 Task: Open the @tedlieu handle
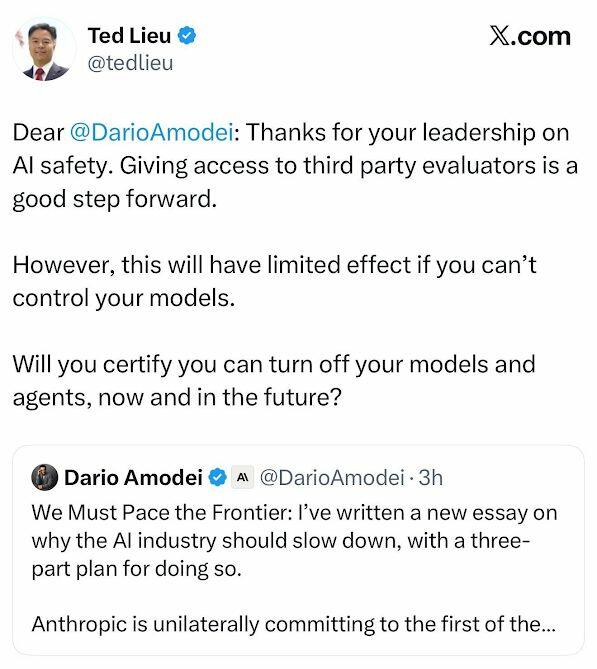click(x=131, y=63)
